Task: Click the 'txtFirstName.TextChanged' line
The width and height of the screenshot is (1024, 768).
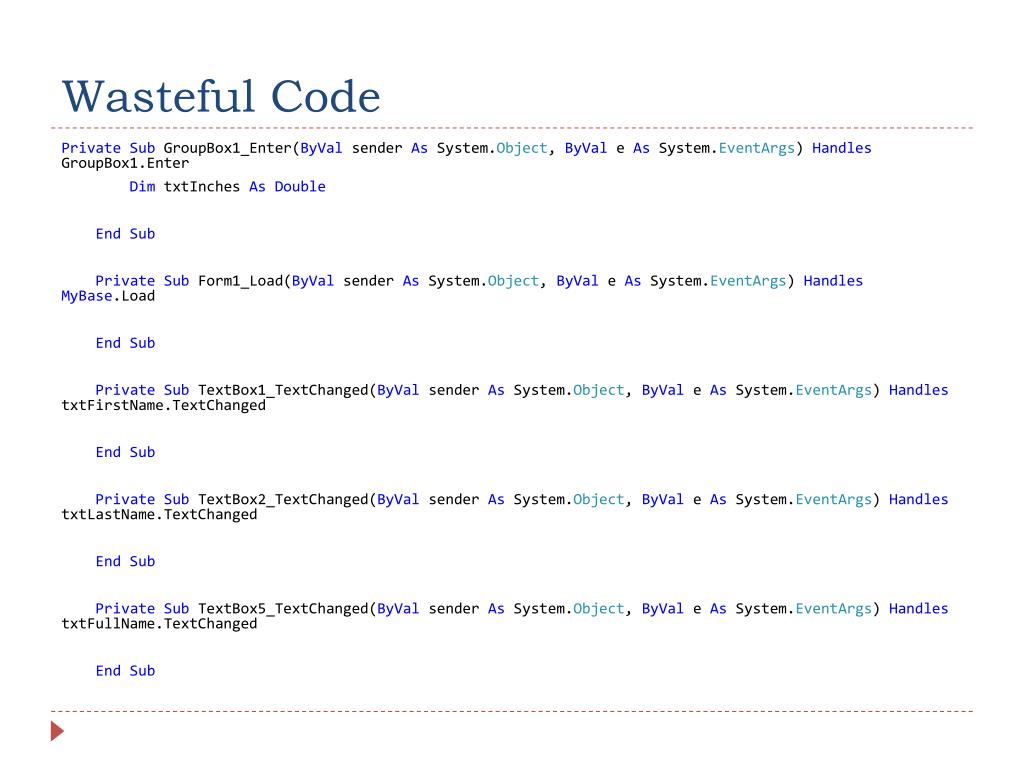Action: click(x=164, y=406)
